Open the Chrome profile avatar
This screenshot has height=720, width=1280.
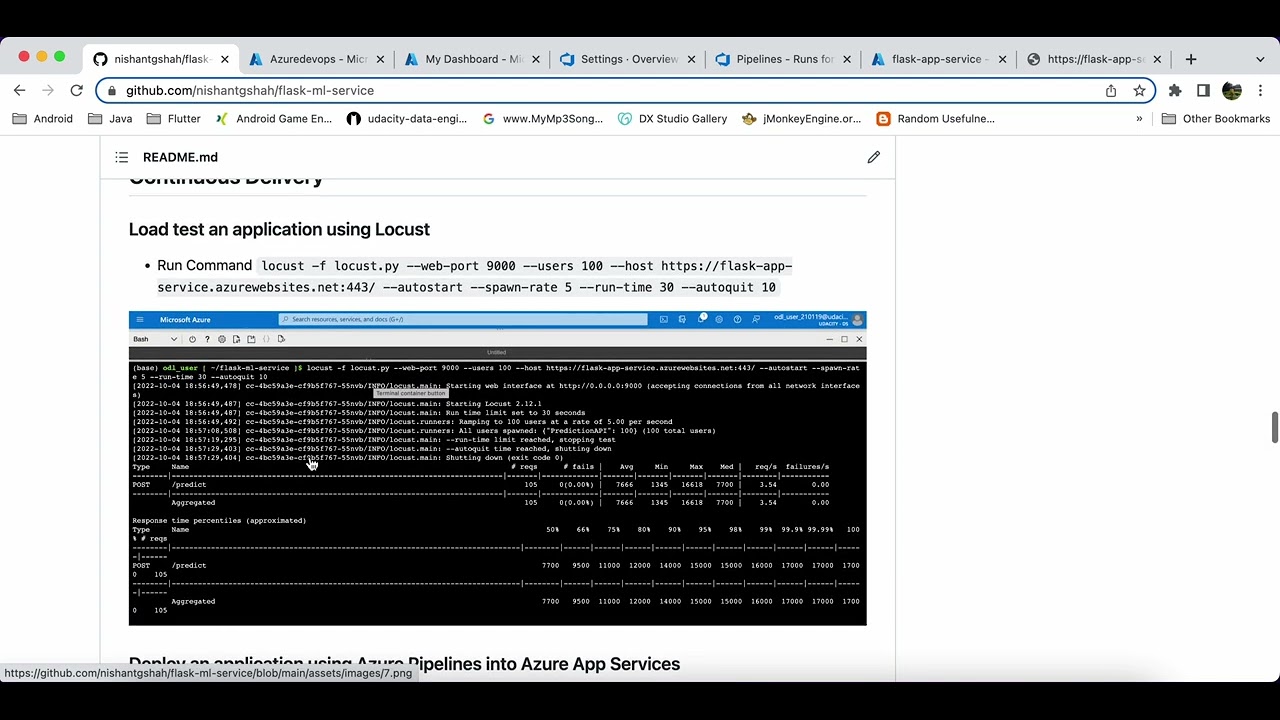[x=1232, y=90]
